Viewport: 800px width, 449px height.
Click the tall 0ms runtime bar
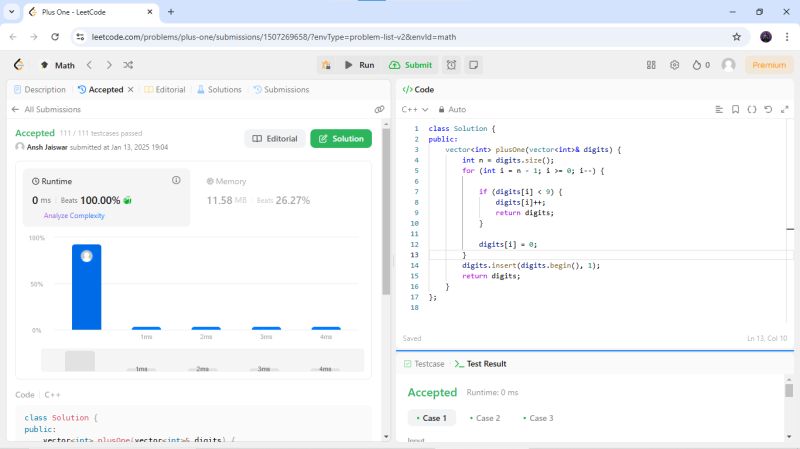86,287
